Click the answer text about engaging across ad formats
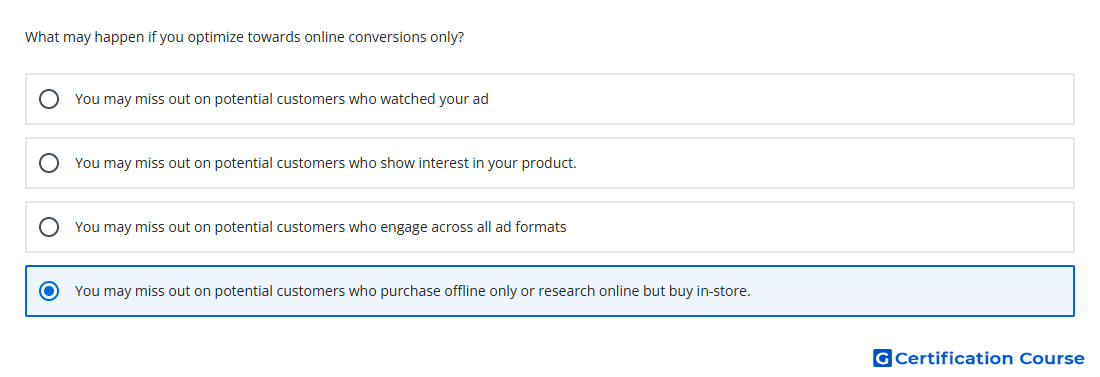Viewport: 1100px width, 377px height. [x=321, y=227]
